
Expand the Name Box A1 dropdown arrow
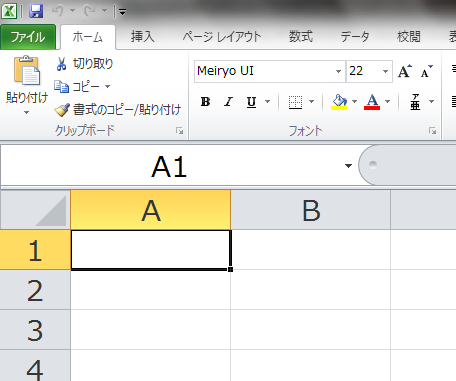[348, 166]
